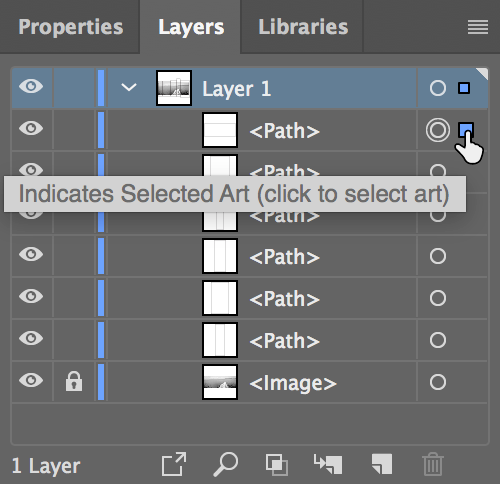Click the "1 Layer" status text

tap(46, 466)
